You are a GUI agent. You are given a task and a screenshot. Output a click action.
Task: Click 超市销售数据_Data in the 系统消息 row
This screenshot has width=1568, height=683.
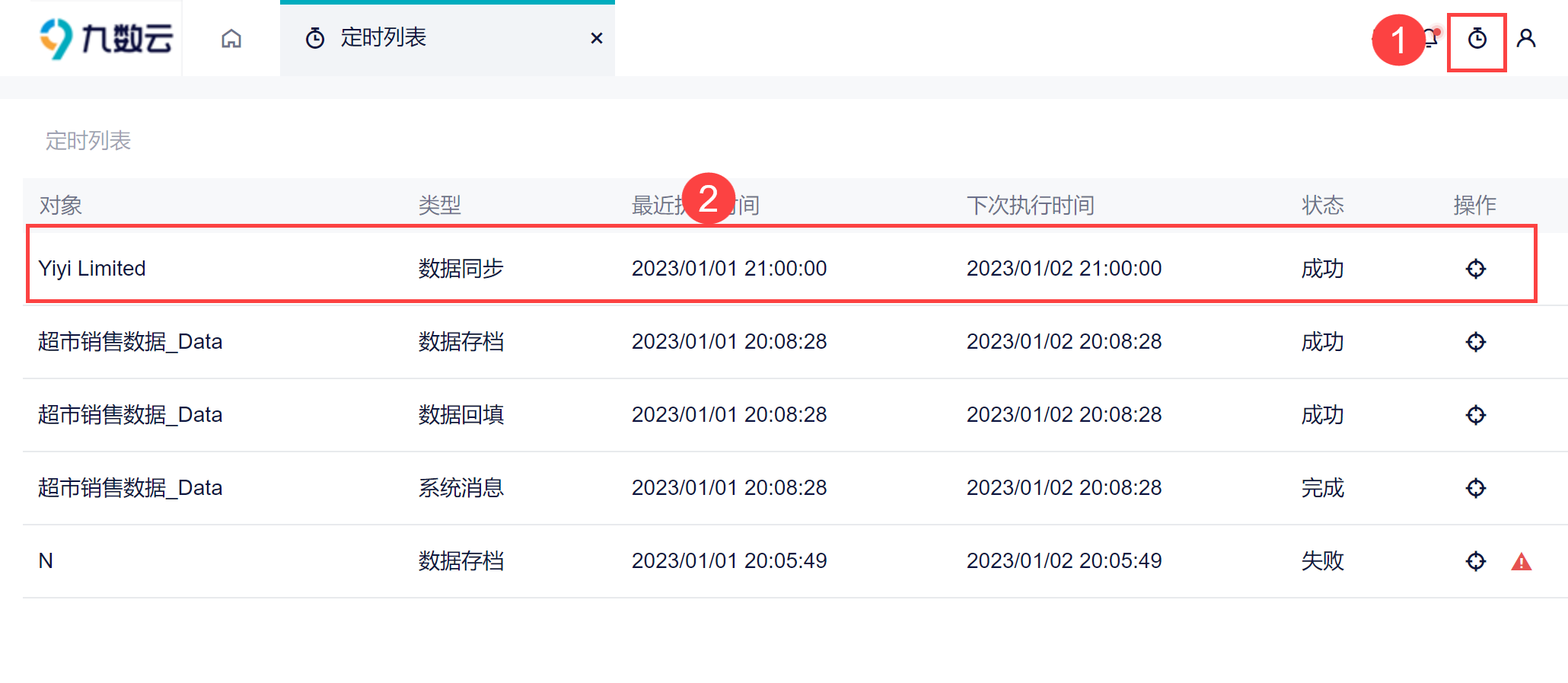[x=130, y=488]
